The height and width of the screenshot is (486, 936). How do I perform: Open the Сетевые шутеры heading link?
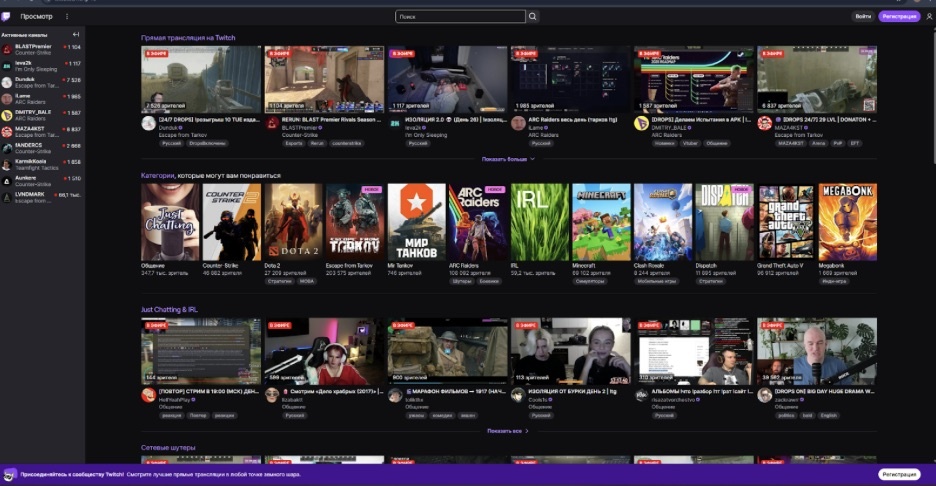coord(168,447)
